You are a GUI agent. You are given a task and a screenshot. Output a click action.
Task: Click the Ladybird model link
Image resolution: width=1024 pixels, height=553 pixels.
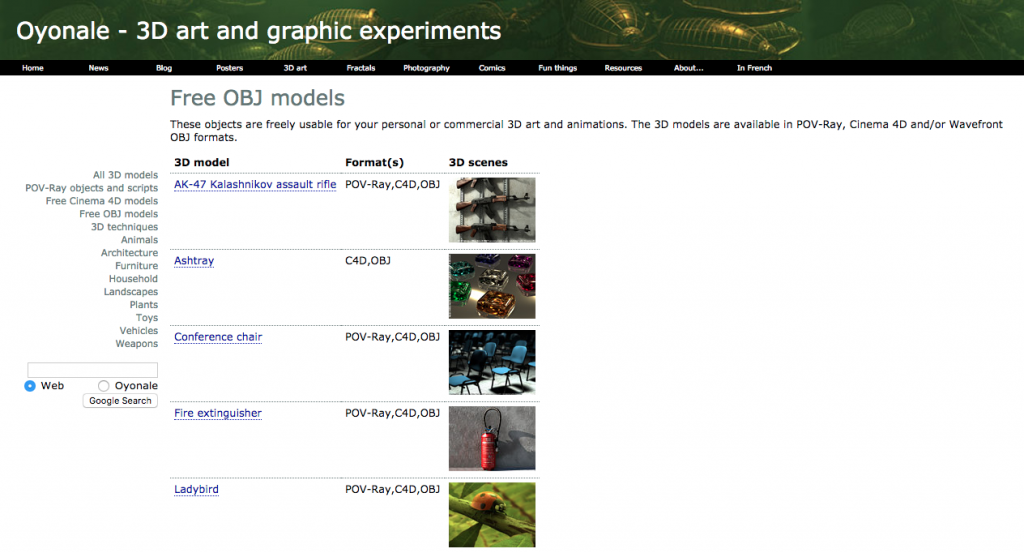point(196,490)
